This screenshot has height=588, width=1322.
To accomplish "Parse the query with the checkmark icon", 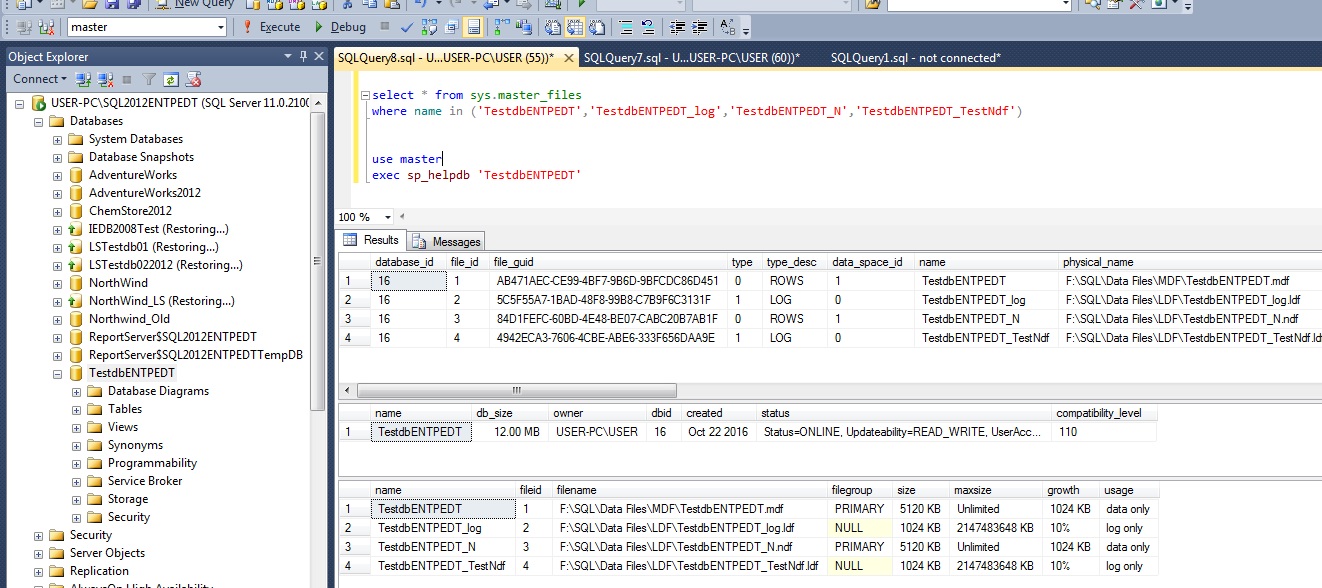I will coord(407,27).
